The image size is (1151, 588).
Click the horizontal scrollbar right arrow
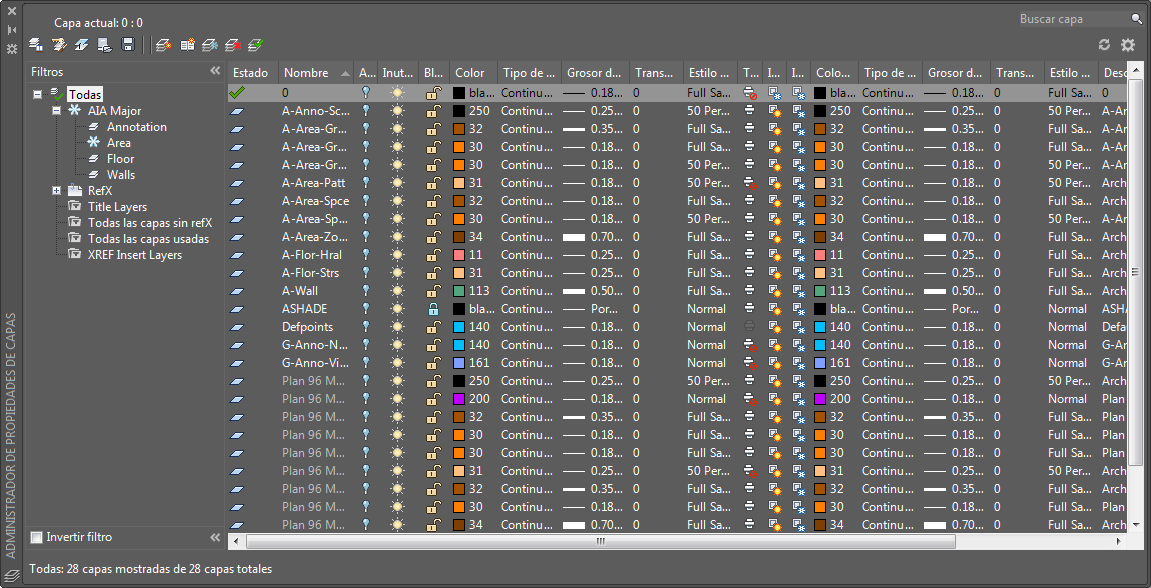click(1118, 542)
